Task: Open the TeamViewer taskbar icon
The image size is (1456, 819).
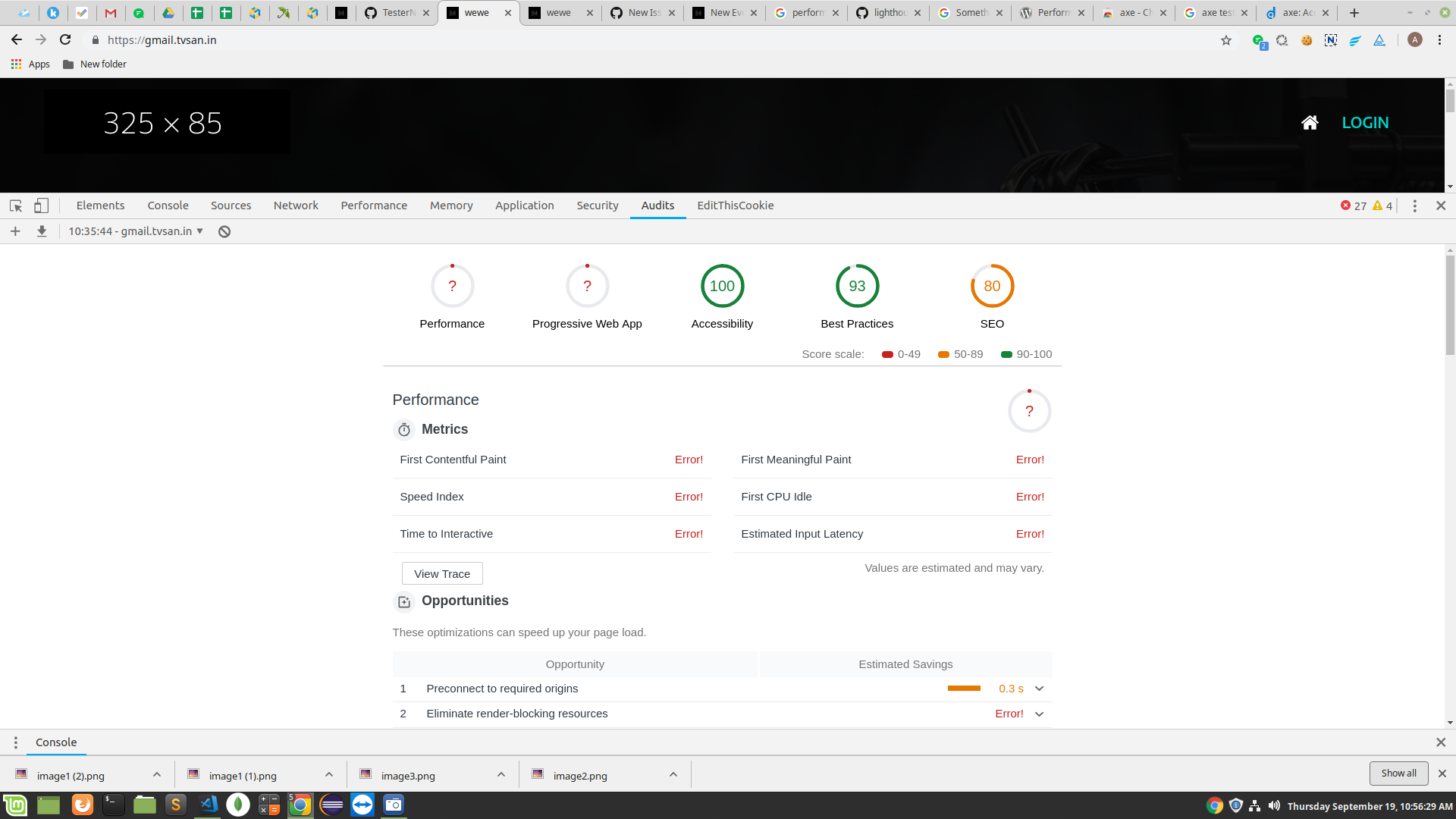Action: pos(362,805)
